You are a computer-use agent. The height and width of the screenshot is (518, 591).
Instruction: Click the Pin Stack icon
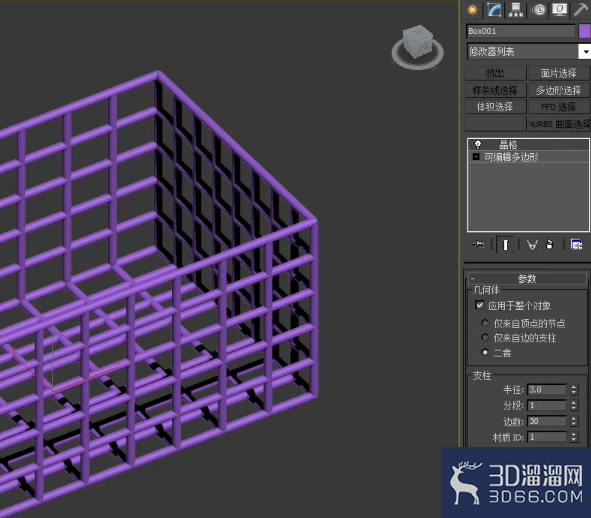coord(478,245)
